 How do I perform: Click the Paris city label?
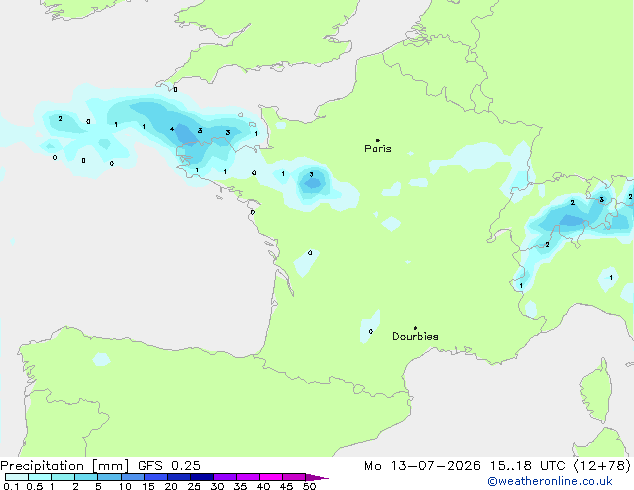coord(378,149)
